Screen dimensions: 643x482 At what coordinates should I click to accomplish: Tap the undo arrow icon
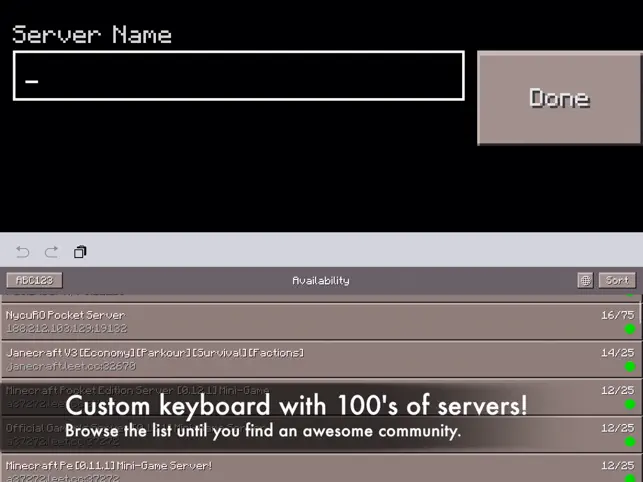[x=23, y=252]
